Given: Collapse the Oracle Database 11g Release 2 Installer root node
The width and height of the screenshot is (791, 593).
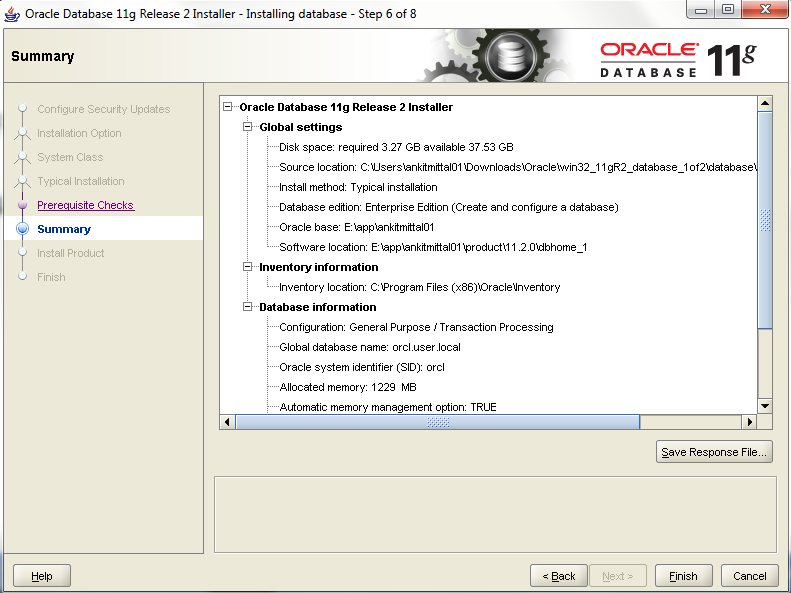Looking at the screenshot, I should click(228, 107).
